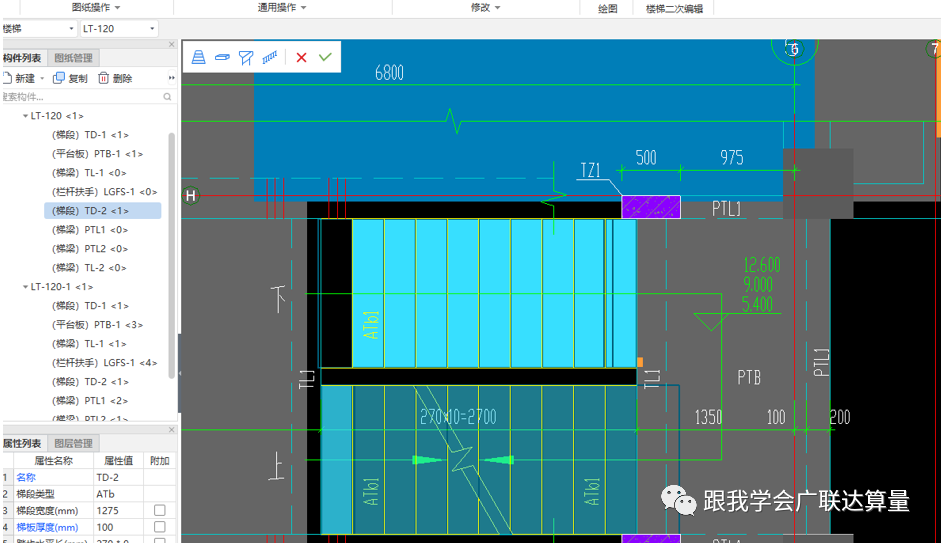Click the 删除 button label
Viewport: 941px width, 543px height.
tap(122, 79)
